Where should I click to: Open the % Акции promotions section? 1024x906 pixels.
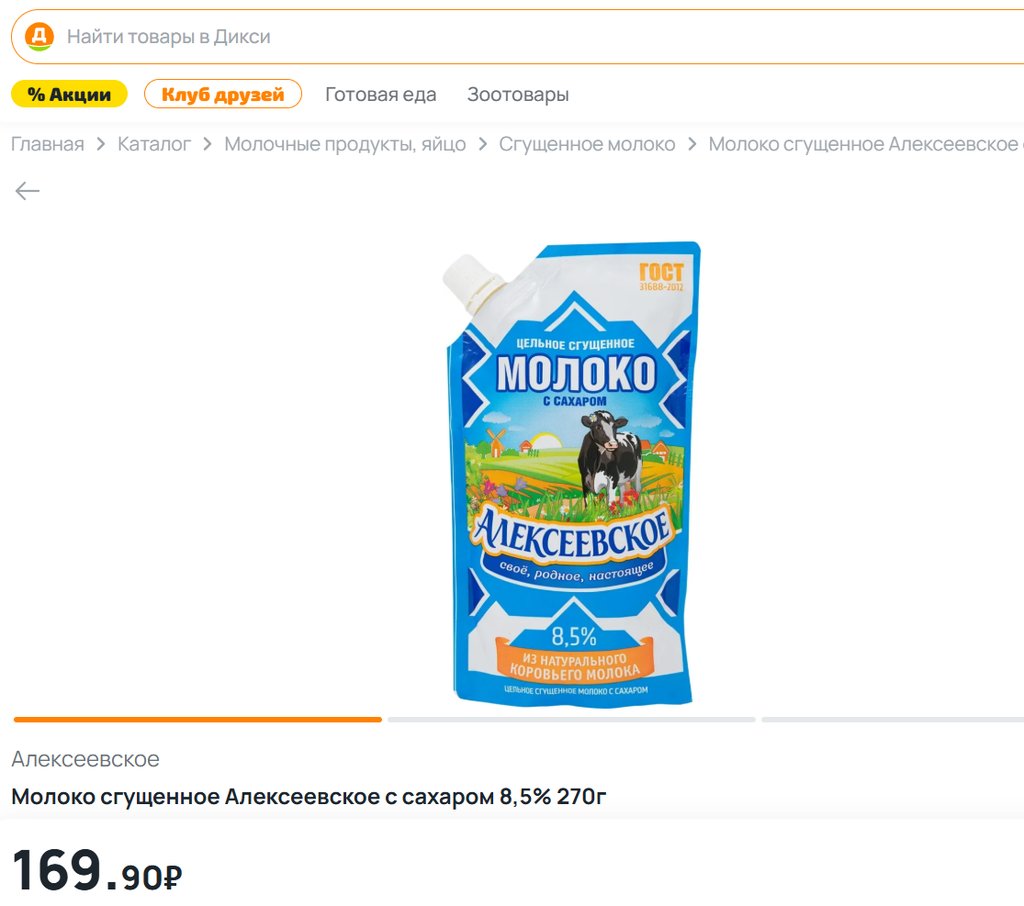[69, 94]
